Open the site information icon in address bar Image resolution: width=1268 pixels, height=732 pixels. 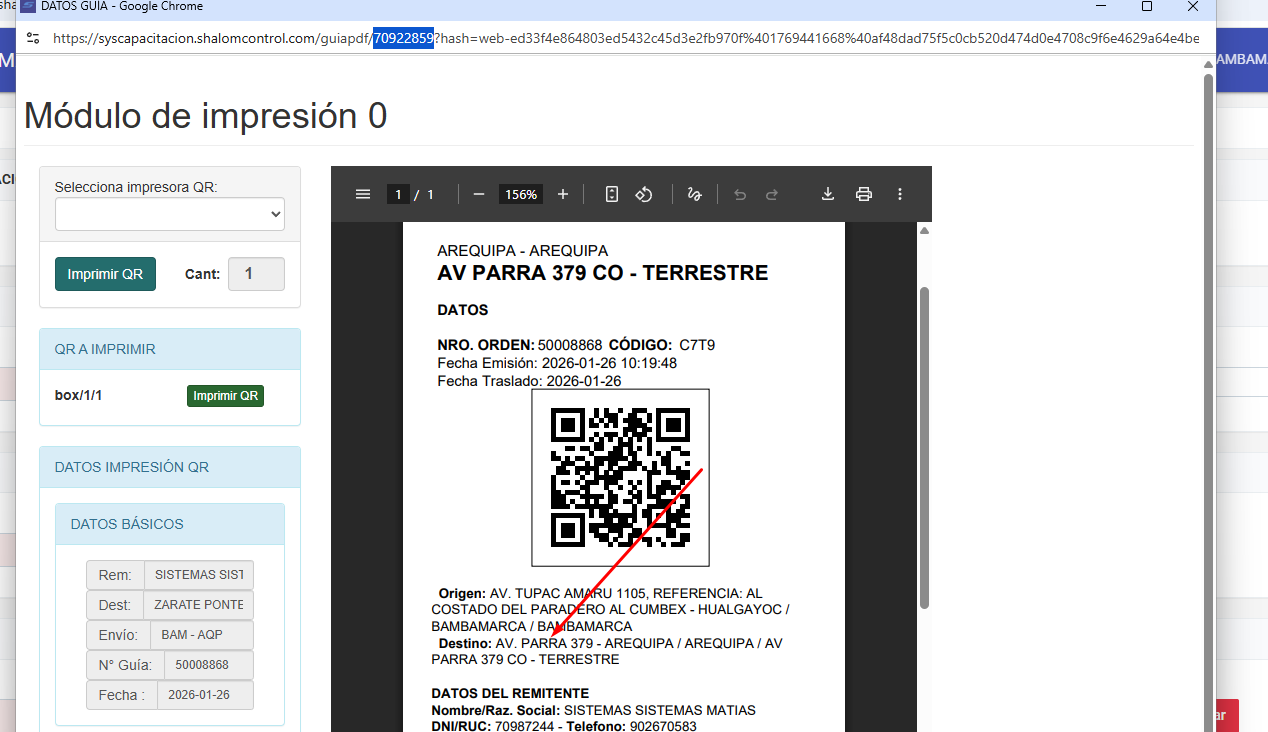click(33, 38)
